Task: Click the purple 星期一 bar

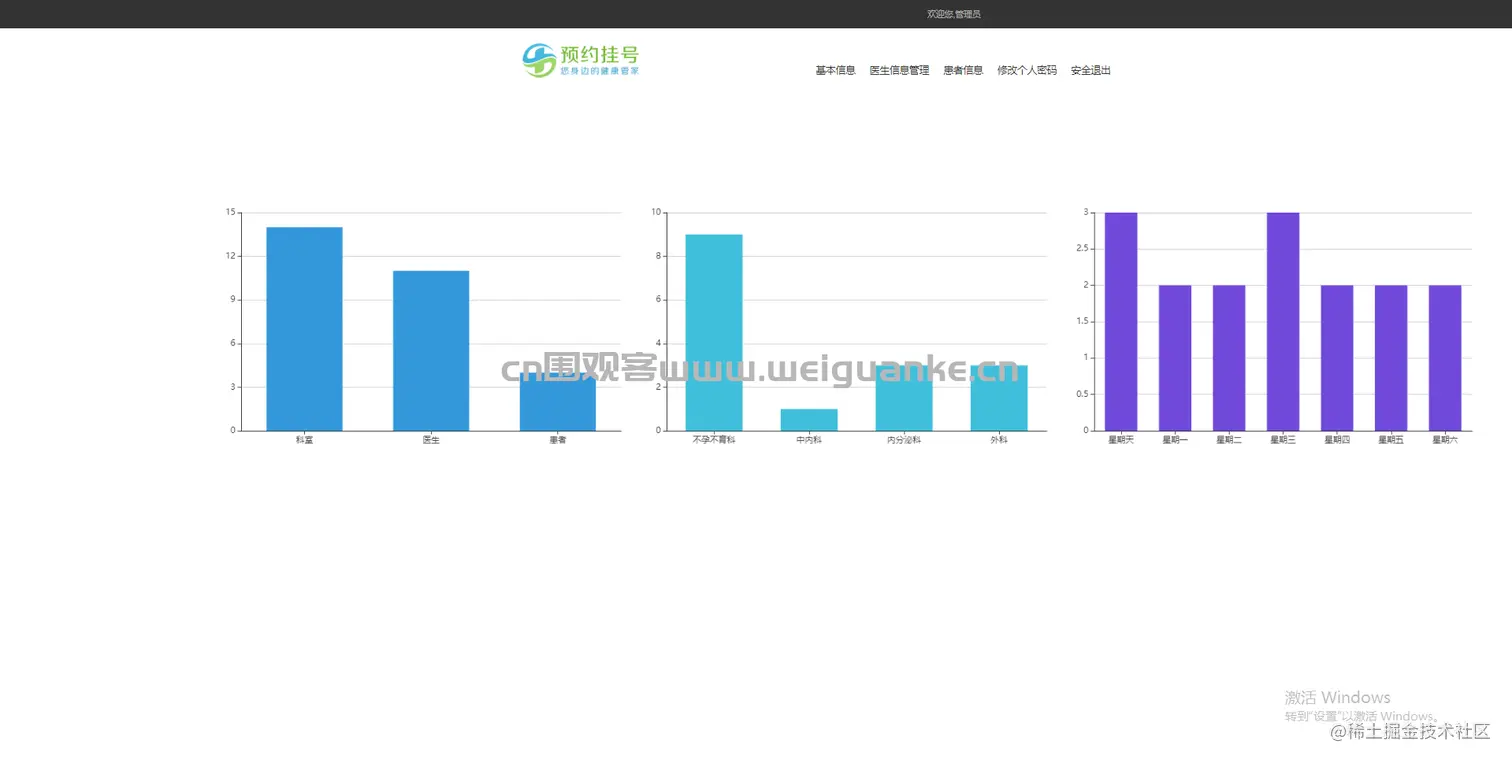Action: [1175, 358]
